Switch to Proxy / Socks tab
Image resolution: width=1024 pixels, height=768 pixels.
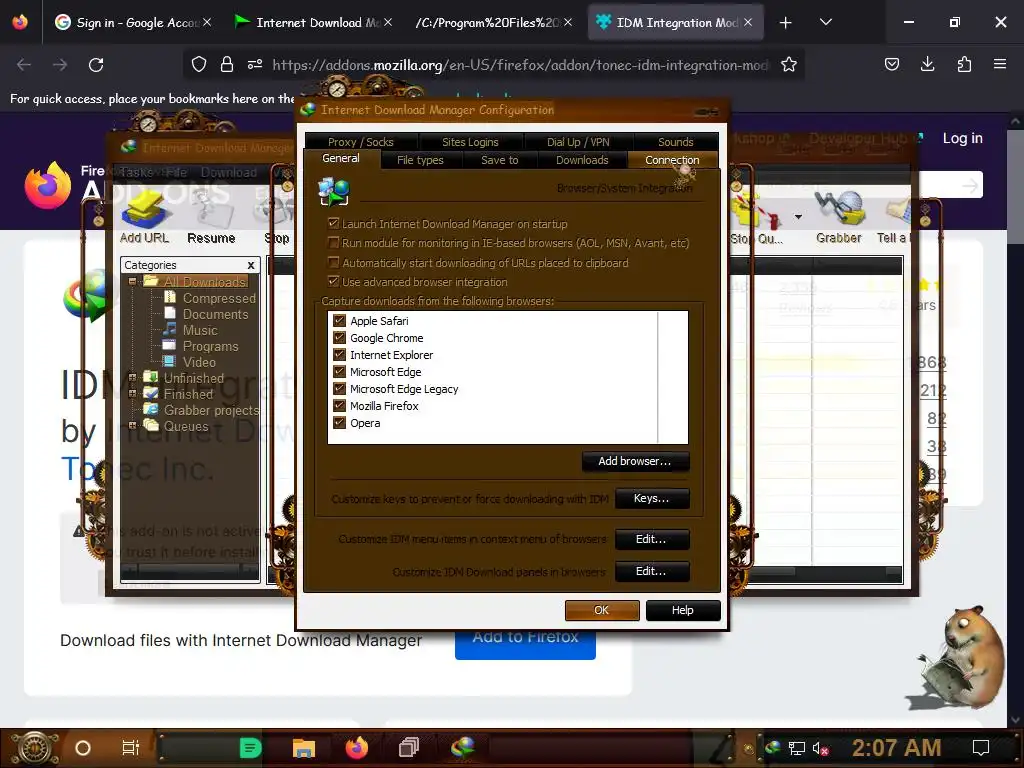pyautogui.click(x=360, y=142)
